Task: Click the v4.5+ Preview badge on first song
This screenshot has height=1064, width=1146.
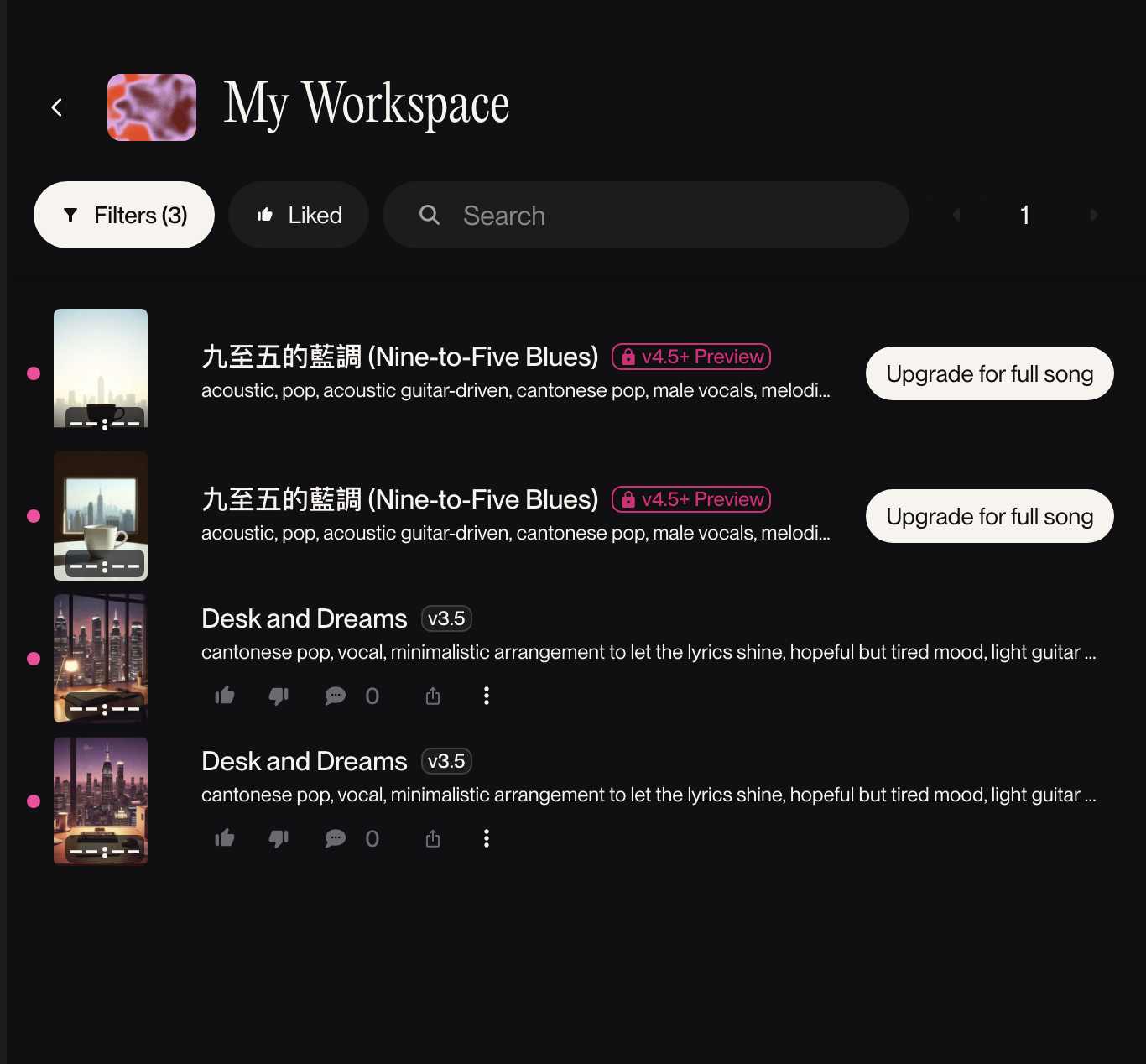Action: tap(691, 357)
